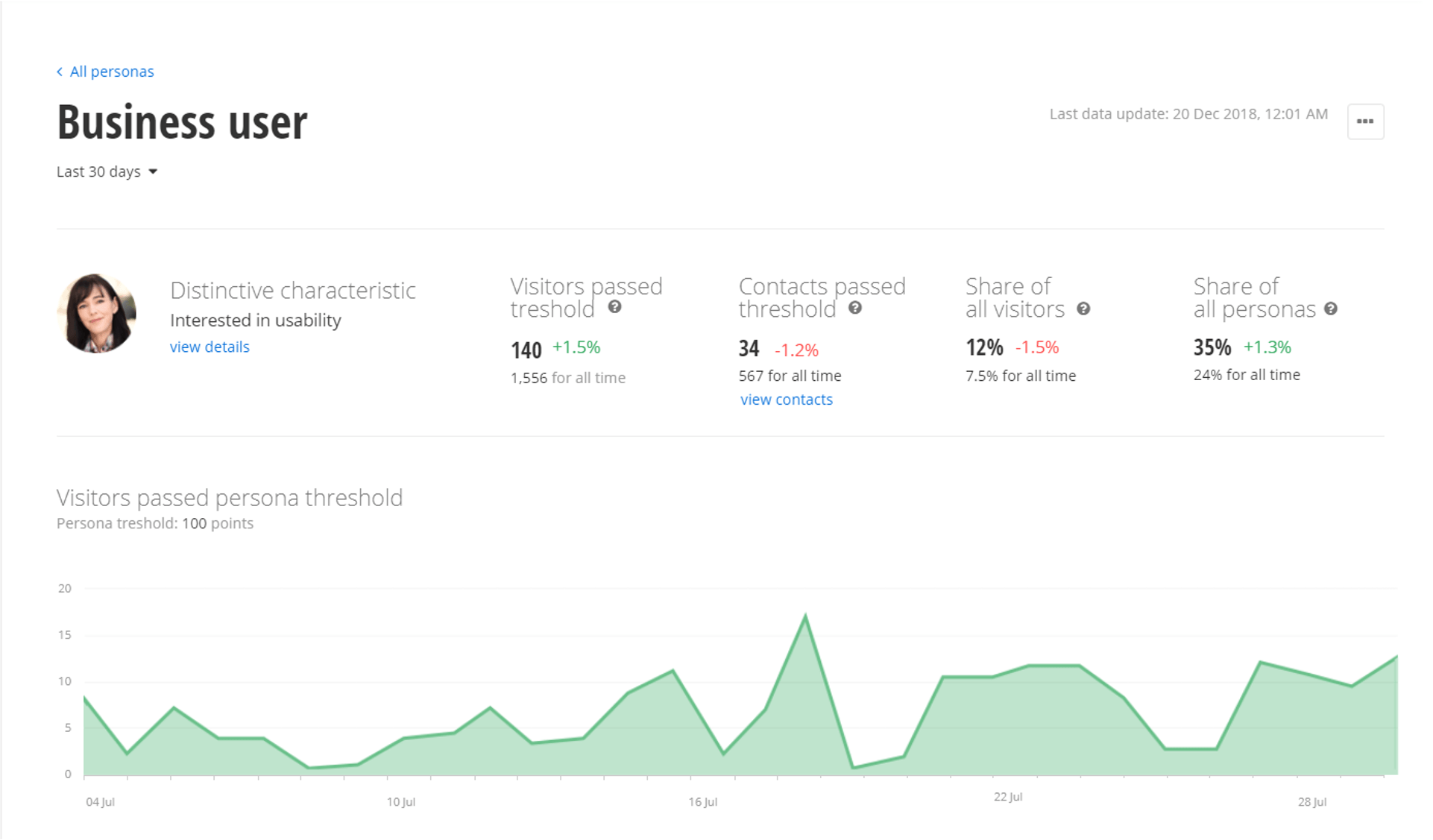Viewport: 1433px width, 840px height.
Task: Click the 16 Jul axis date label
Action: [x=702, y=802]
